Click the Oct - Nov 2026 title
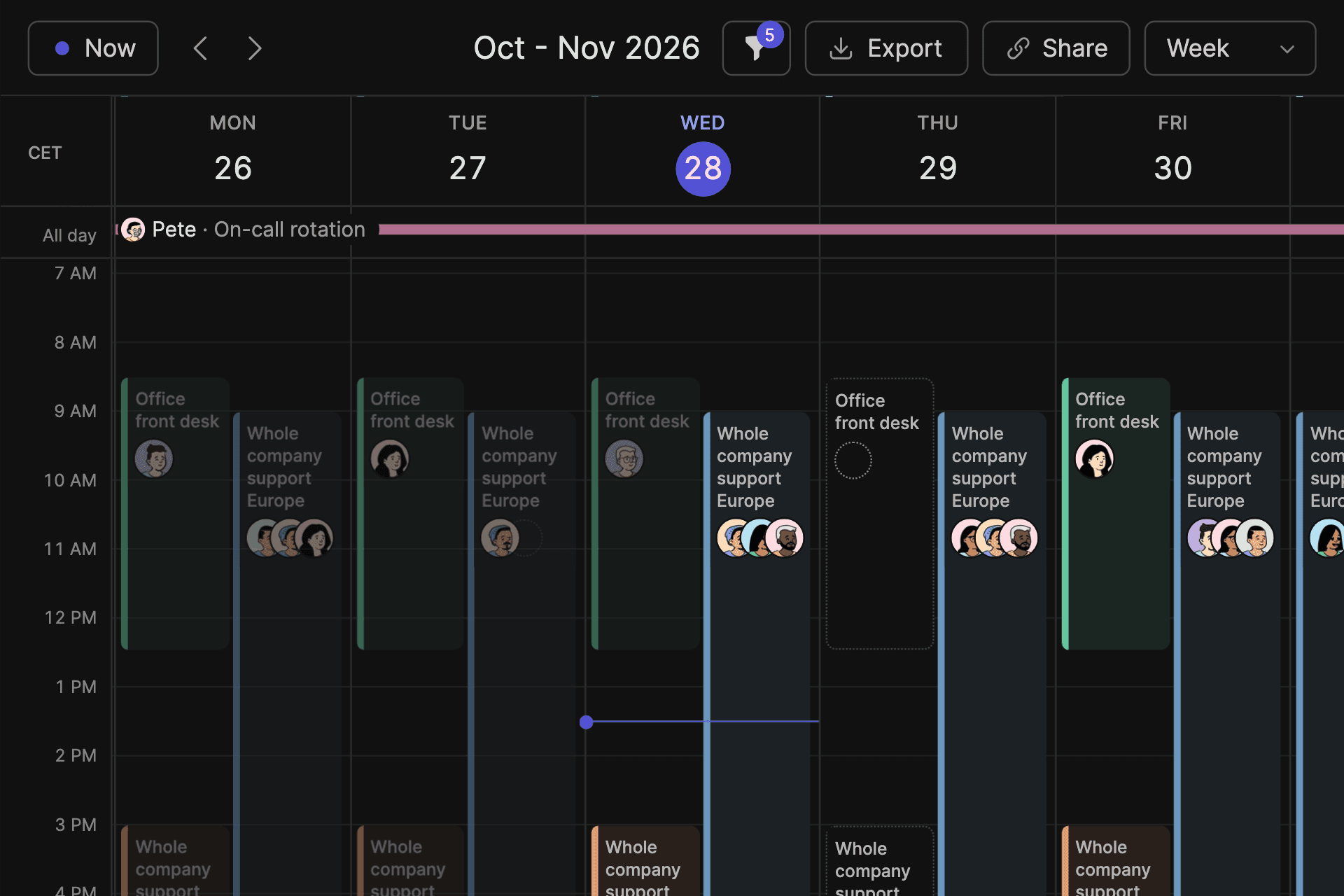Screen dimensions: 1344x896 coord(587,48)
